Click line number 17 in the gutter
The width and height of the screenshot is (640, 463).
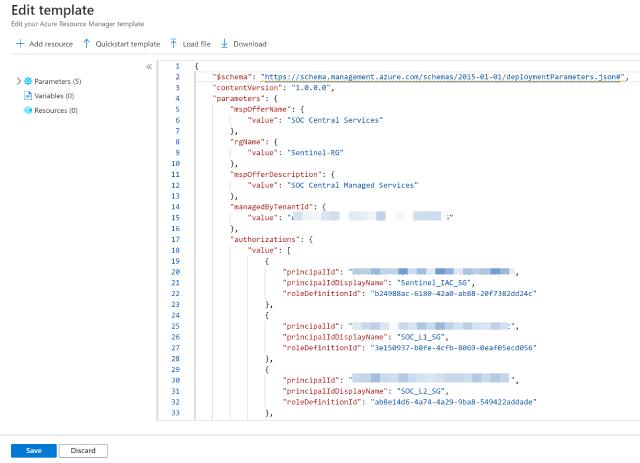(x=176, y=240)
